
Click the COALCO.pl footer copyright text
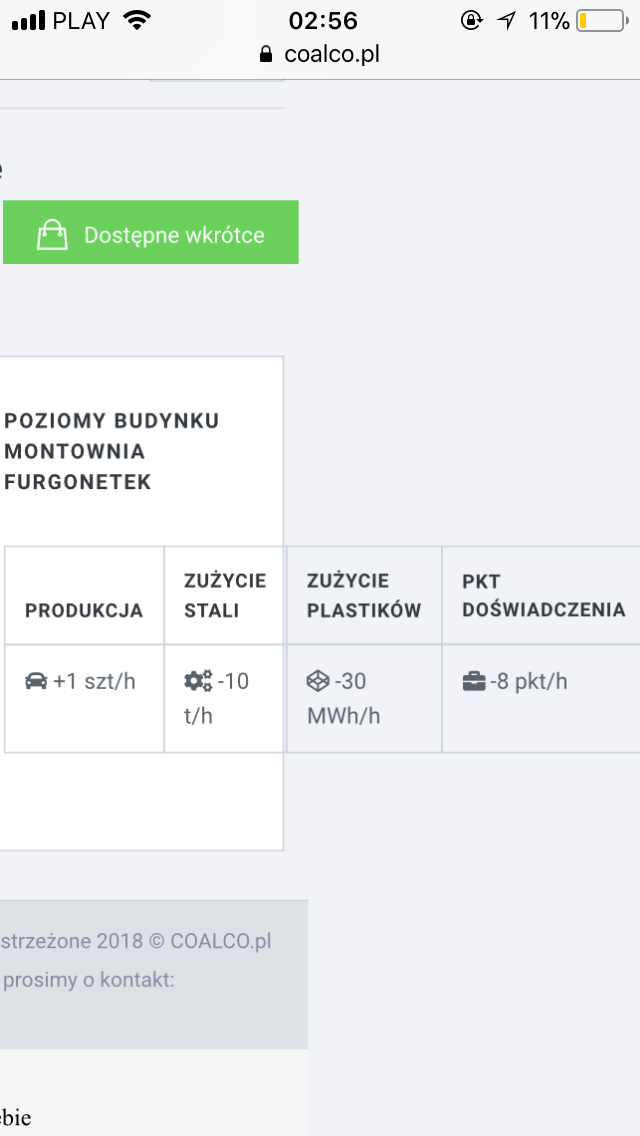(x=136, y=941)
